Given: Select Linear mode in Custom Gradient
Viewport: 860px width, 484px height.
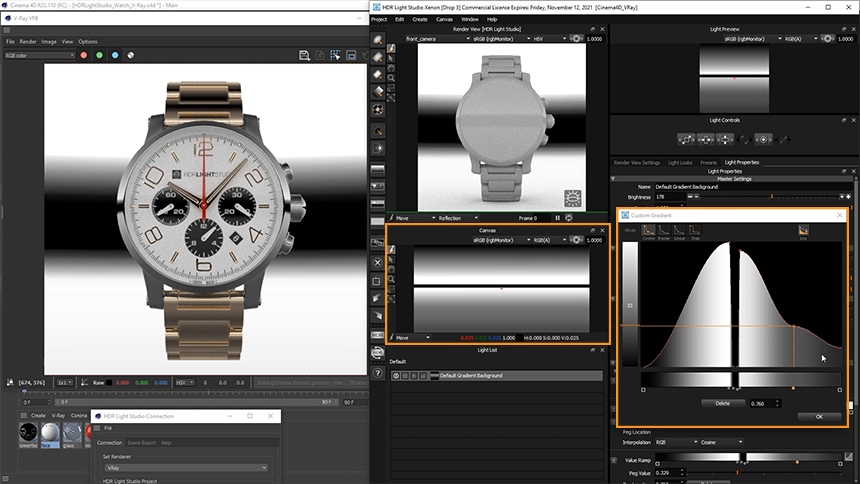Looking at the screenshot, I should (679, 230).
